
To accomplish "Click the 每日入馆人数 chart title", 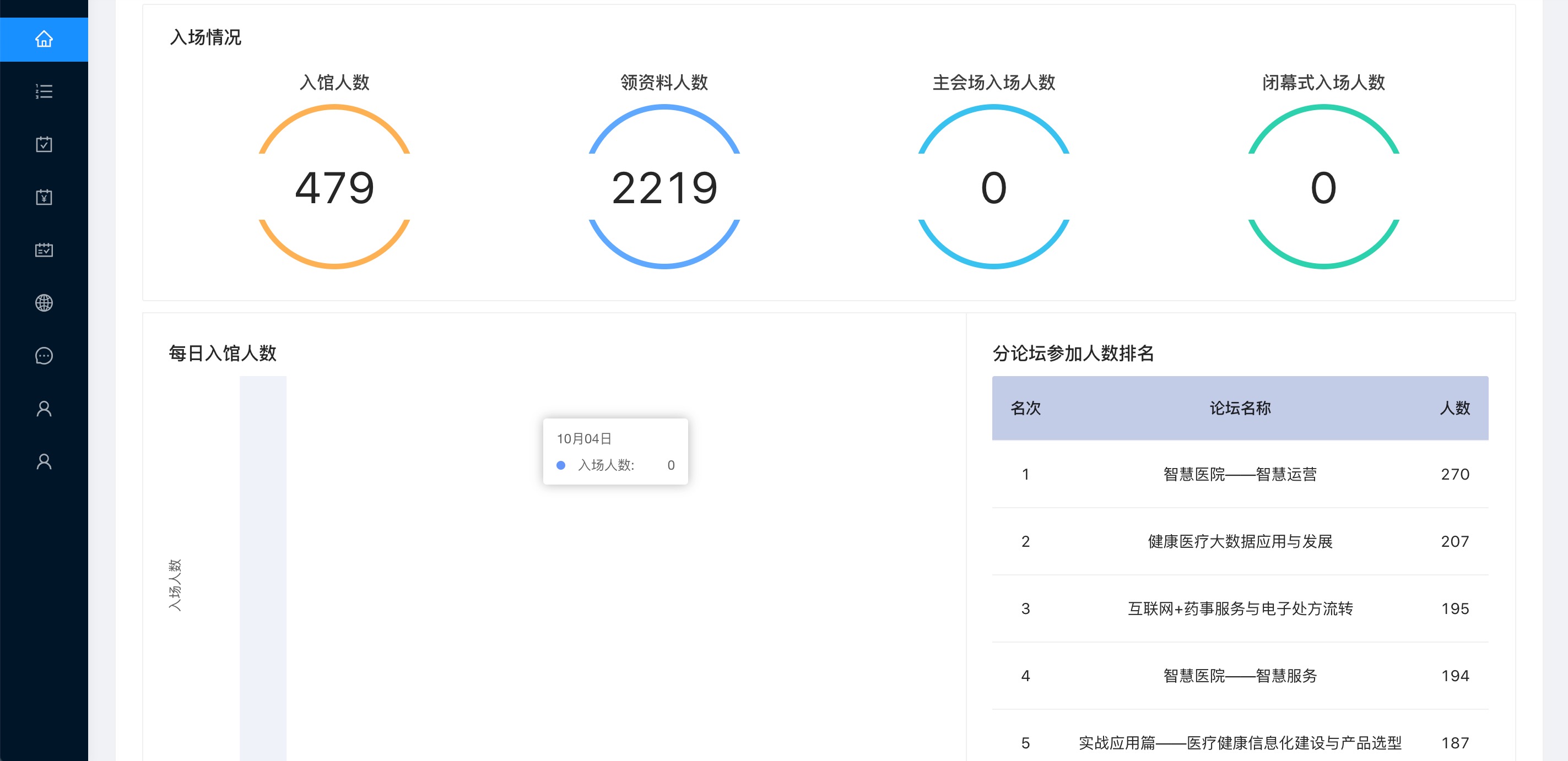I will pyautogui.click(x=223, y=354).
